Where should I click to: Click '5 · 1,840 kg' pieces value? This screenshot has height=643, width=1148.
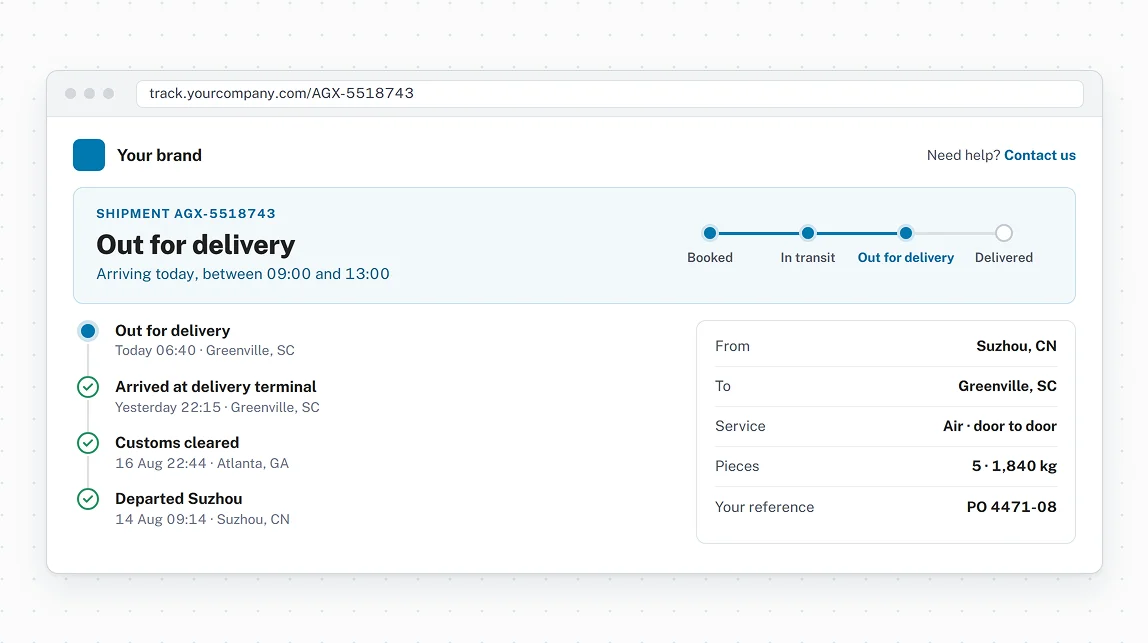coord(1014,467)
